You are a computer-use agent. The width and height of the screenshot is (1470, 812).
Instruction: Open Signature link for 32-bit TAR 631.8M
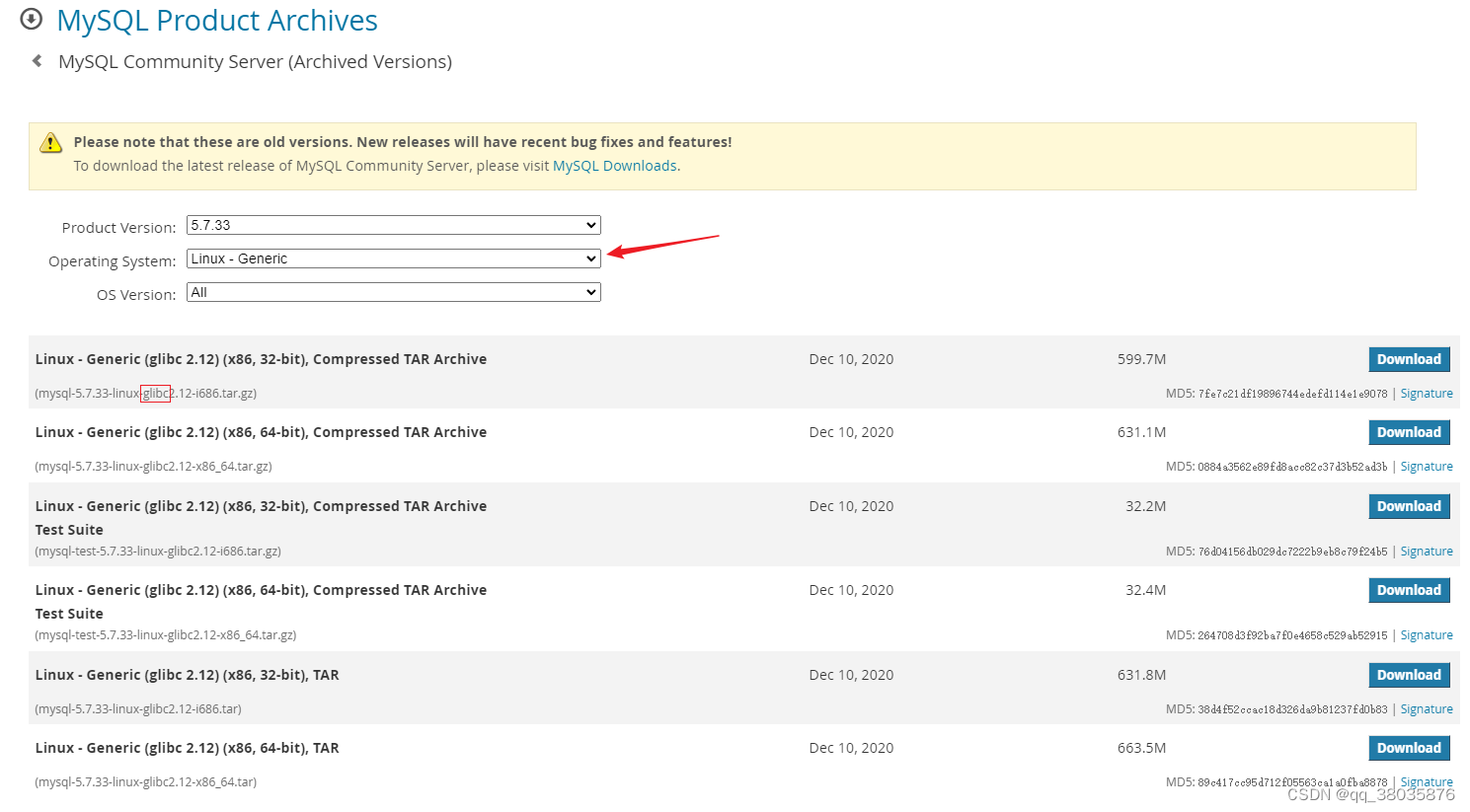pyautogui.click(x=1426, y=709)
